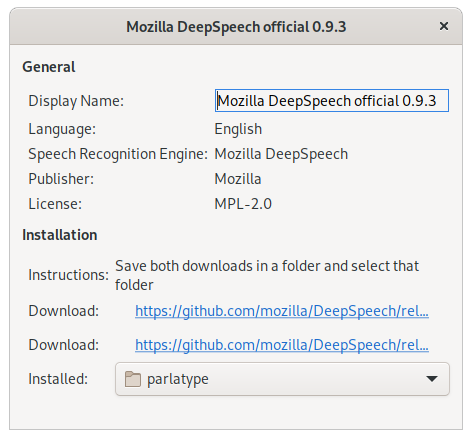
Task: Click the Language label
Action: [62, 129]
